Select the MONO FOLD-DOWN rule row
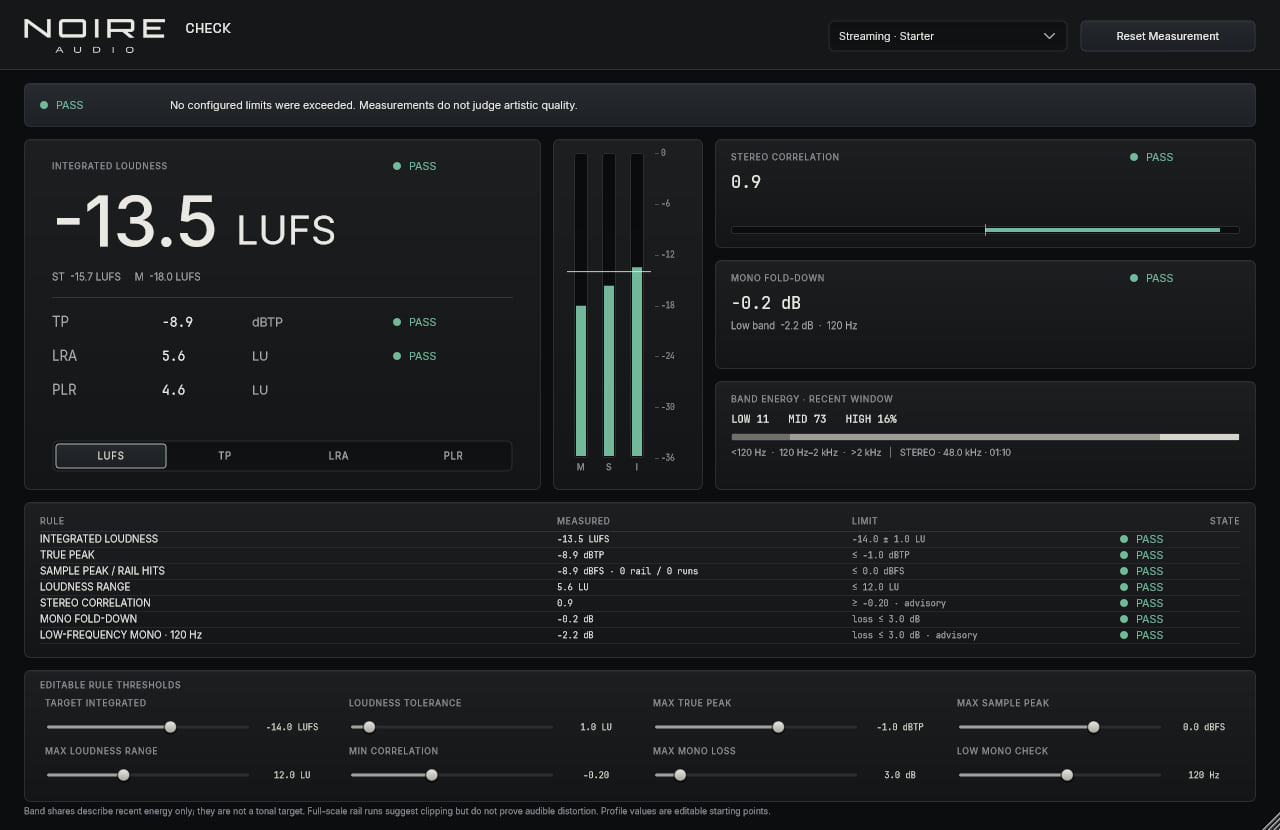The image size is (1280, 830). 639,619
